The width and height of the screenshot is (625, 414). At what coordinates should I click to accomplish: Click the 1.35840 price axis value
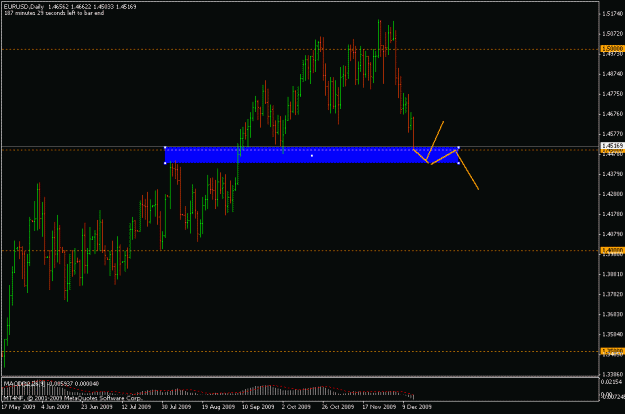613,334
